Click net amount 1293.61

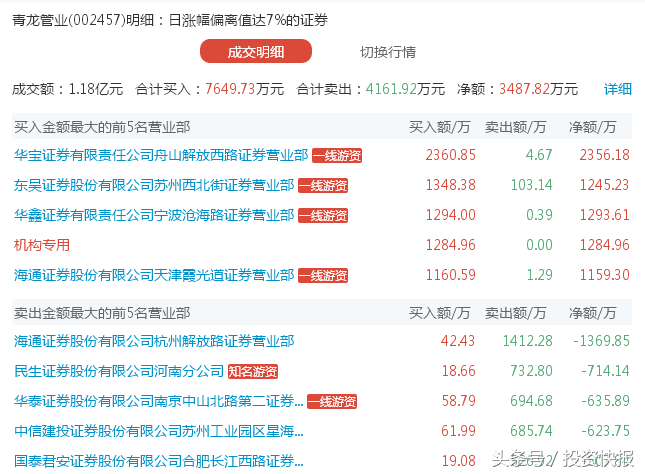point(605,215)
